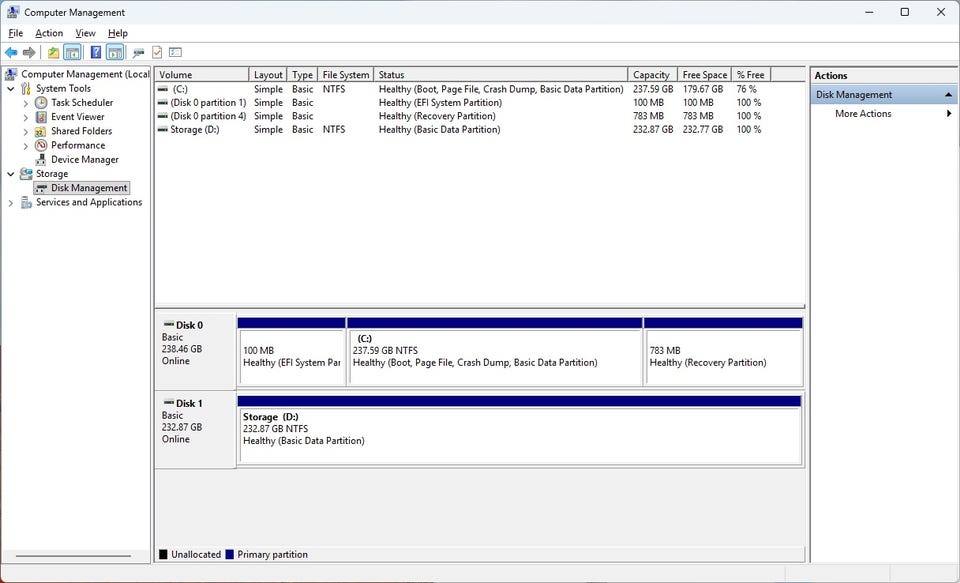
Task: Select the Performance node in the tree
Action: pyautogui.click(x=77, y=145)
